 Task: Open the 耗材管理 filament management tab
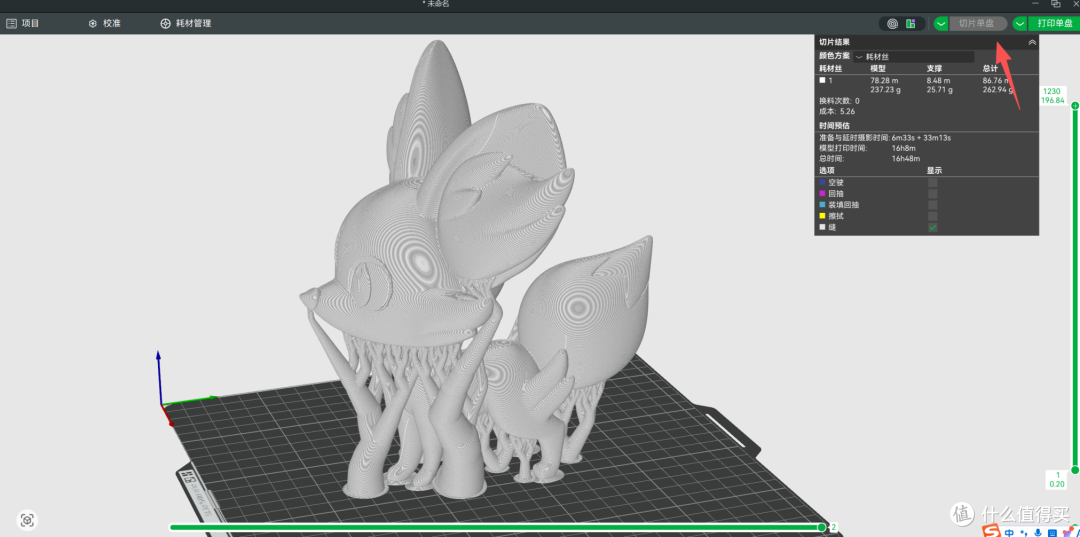(186, 23)
